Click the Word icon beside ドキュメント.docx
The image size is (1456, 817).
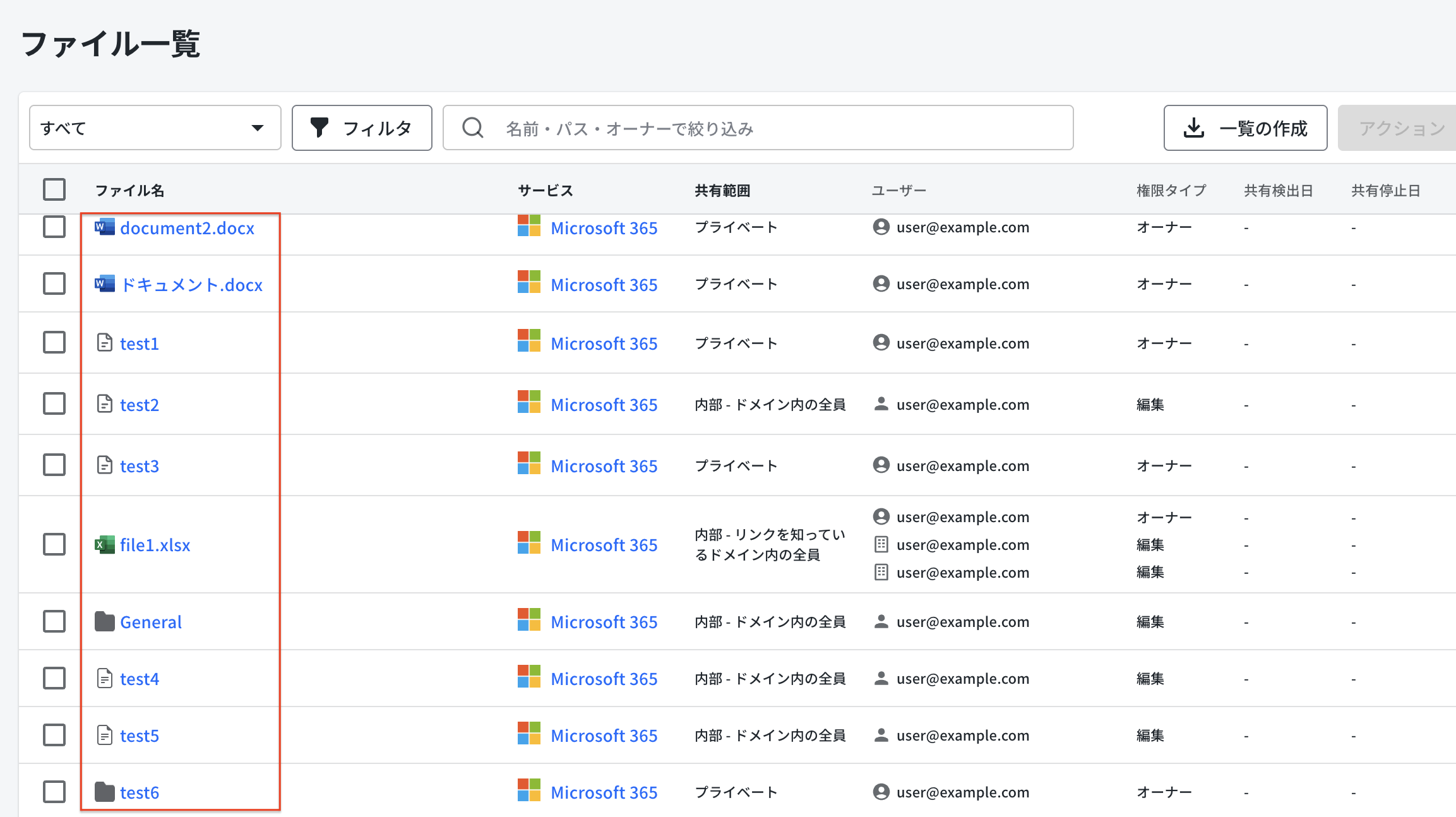tap(105, 283)
